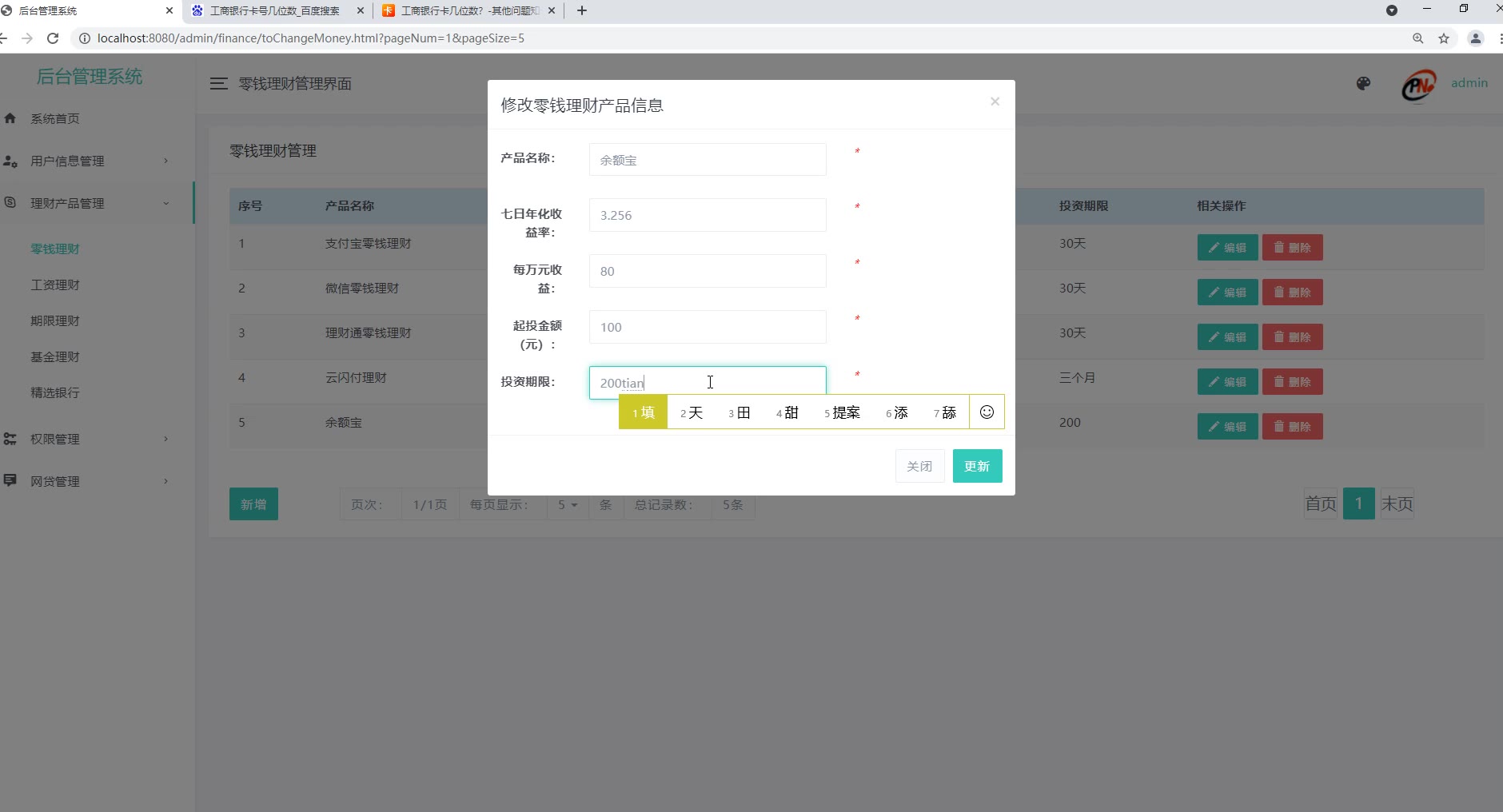Close the 工商银行卡号几位数 Baidu tab
Viewport: 1503px width, 812px height.
[360, 10]
